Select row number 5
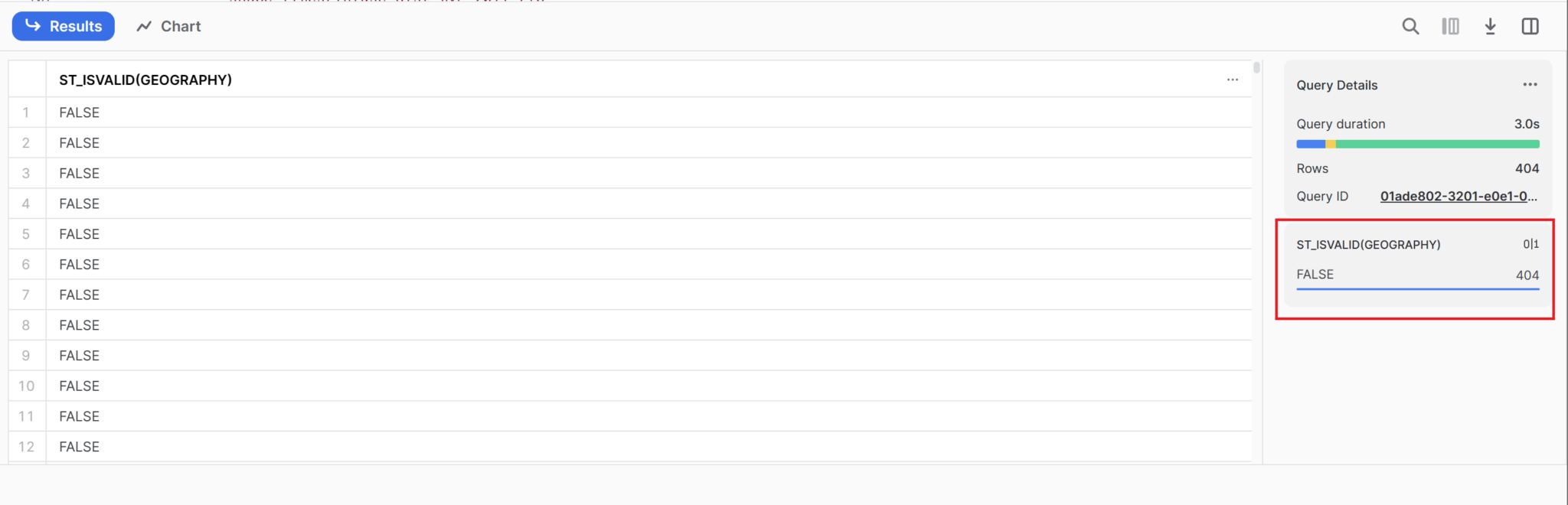The image size is (1568, 505). (x=26, y=233)
